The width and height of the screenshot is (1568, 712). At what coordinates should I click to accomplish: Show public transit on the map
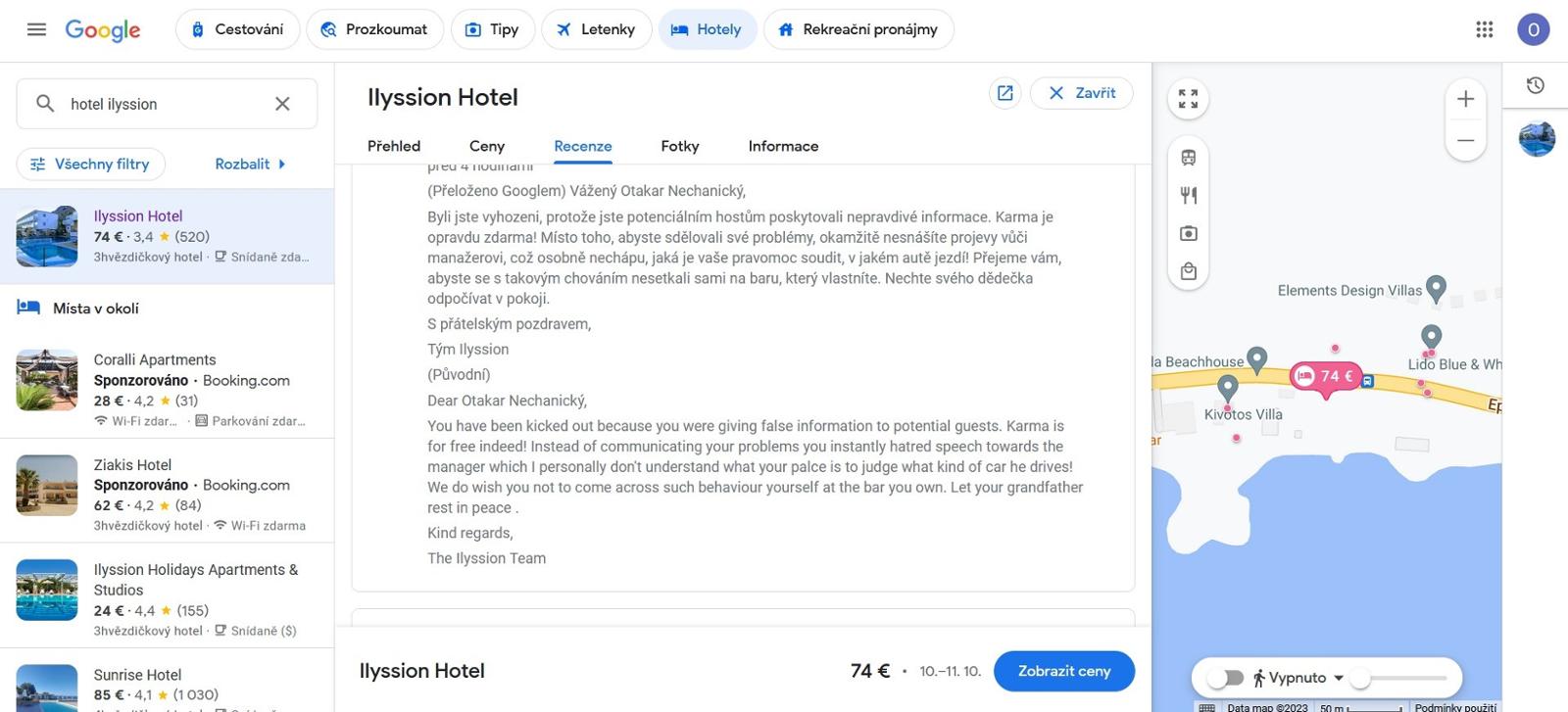pos(1189,158)
